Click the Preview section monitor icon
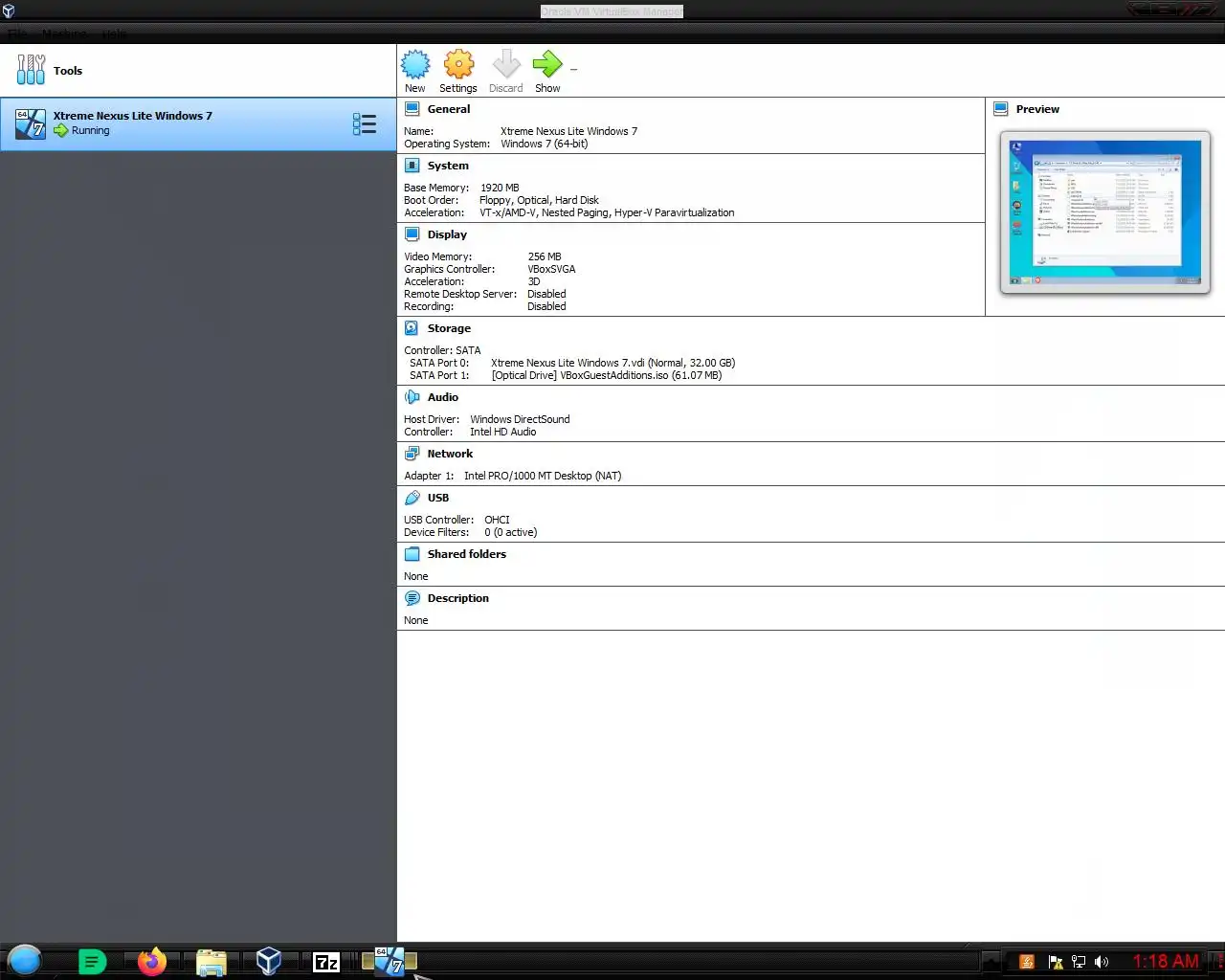The height and width of the screenshot is (980, 1225). pos(1001,109)
